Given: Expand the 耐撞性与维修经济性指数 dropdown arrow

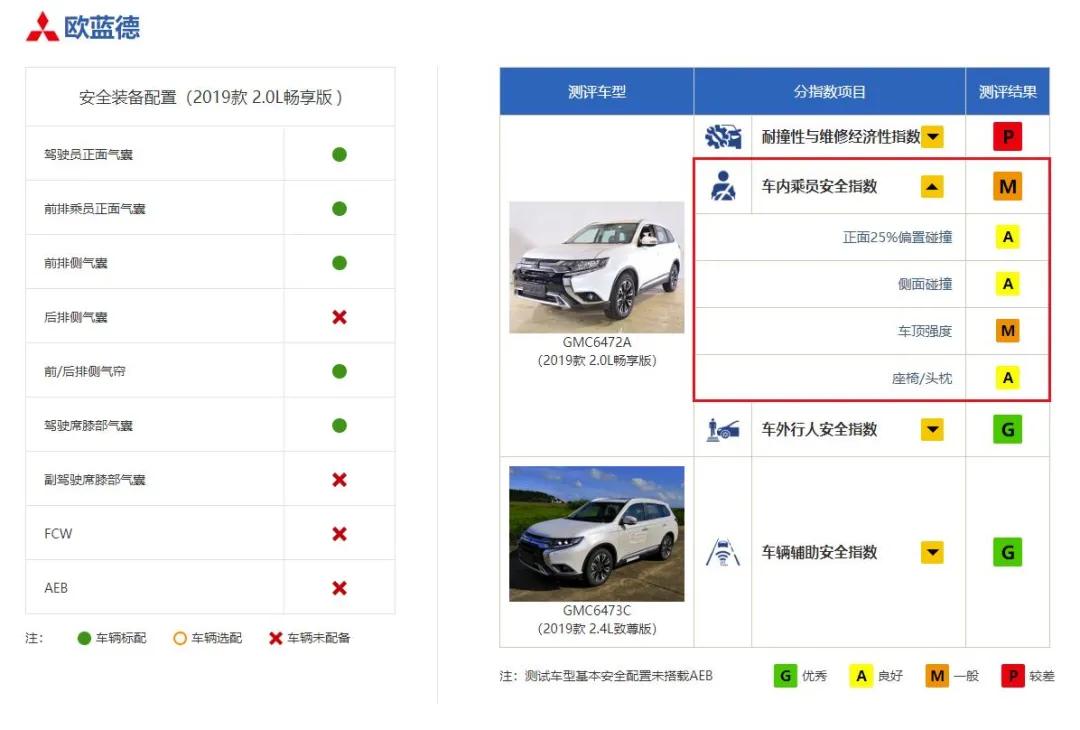Looking at the screenshot, I should [932, 136].
